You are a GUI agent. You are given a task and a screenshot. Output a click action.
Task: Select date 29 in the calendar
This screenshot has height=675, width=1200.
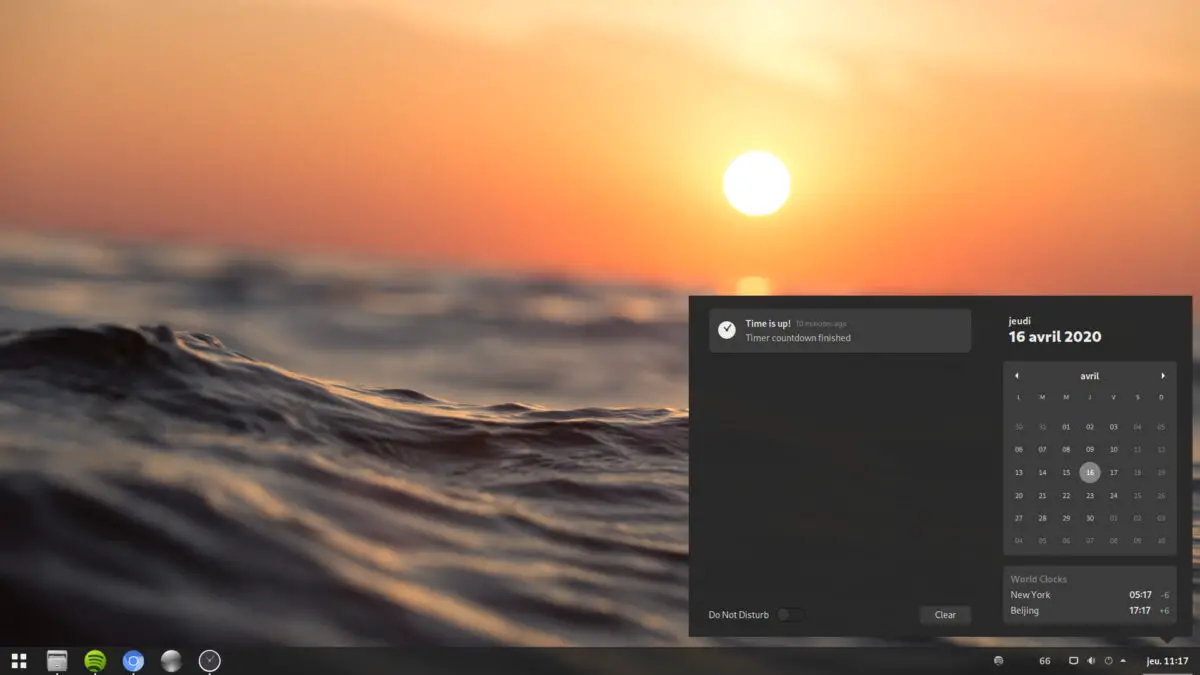1066,518
